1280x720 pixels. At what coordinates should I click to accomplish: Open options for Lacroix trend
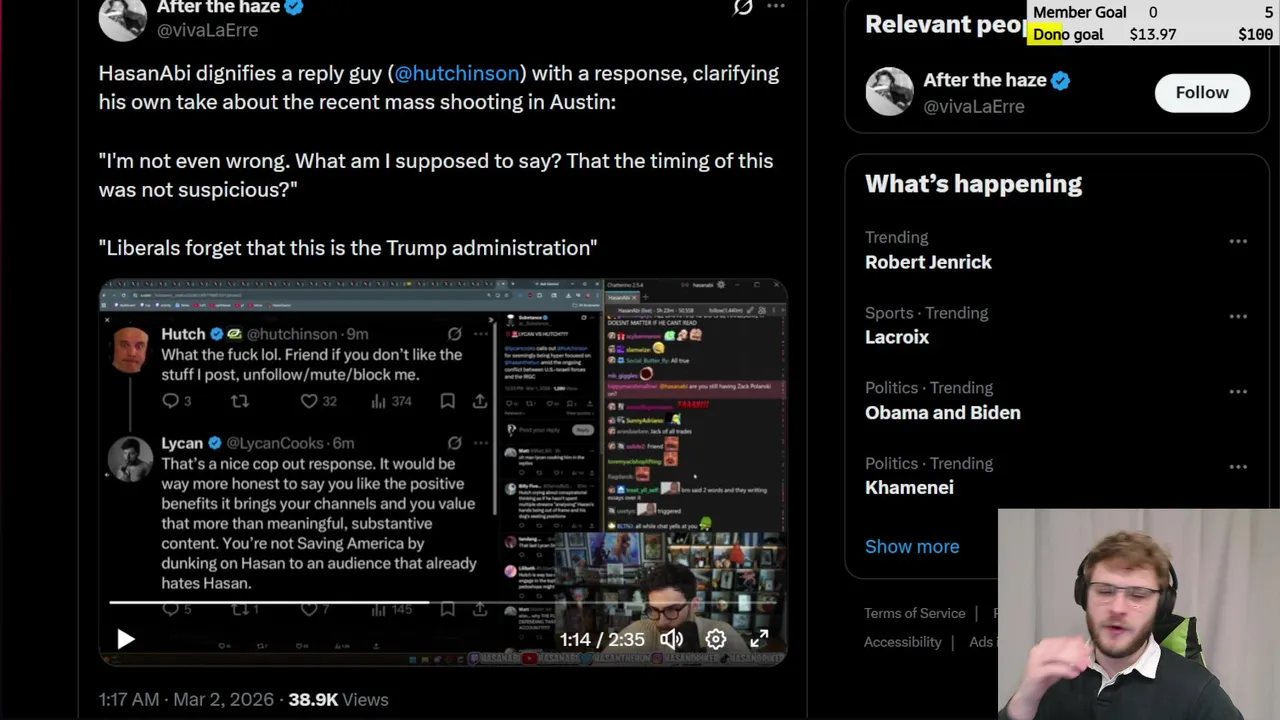click(x=1238, y=316)
